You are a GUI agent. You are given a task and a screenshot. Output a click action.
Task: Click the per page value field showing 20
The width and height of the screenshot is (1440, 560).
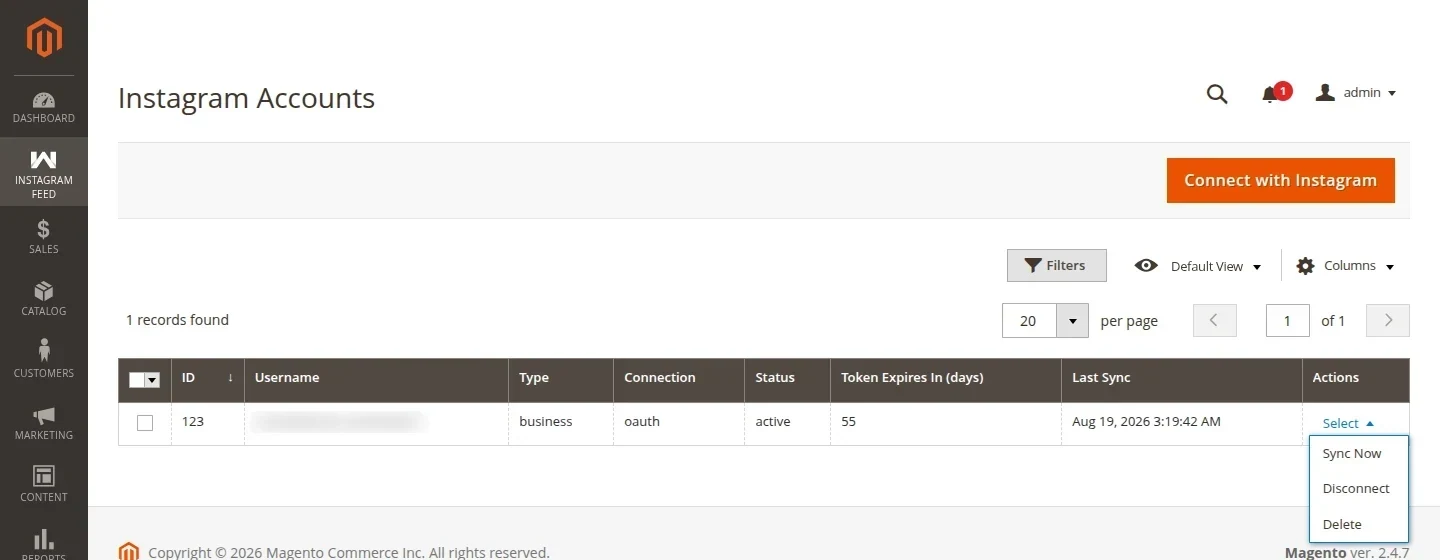tap(1029, 321)
